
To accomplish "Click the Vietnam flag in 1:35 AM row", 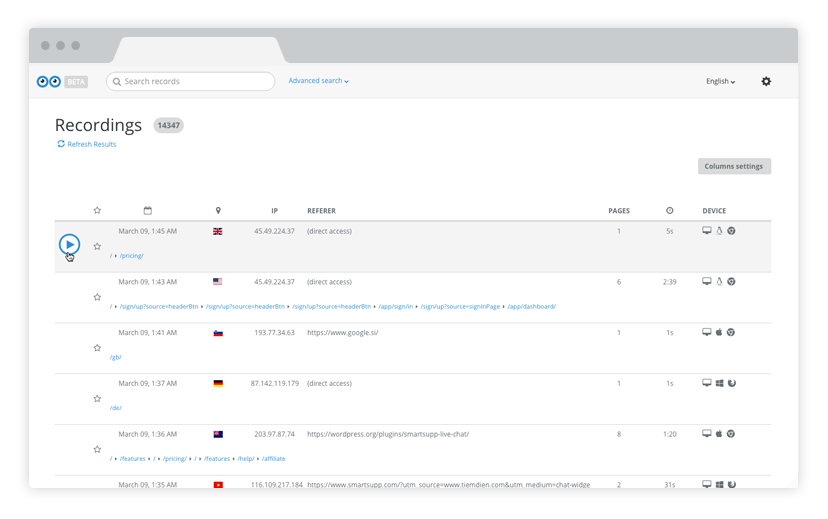I will point(218,484).
